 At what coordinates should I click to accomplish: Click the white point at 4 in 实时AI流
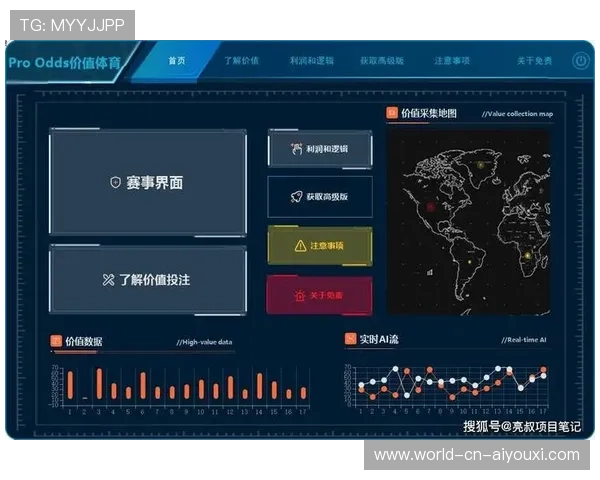395,369
